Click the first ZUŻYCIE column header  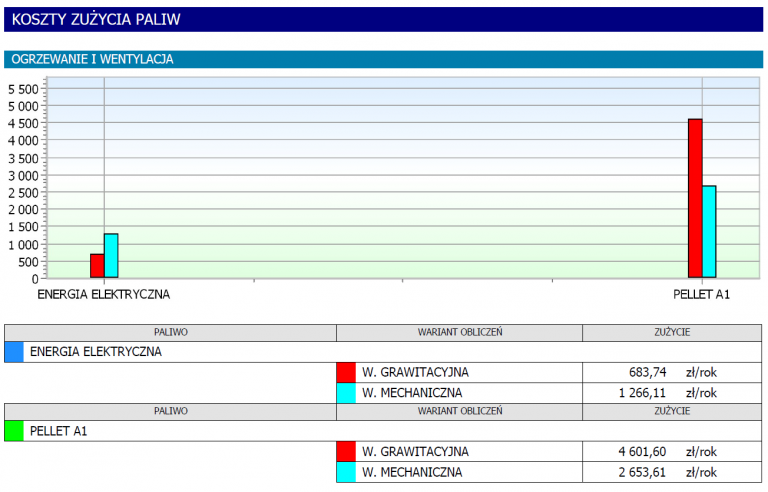point(672,333)
